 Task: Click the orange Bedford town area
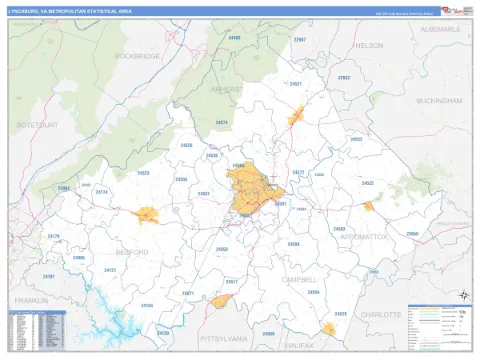(x=146, y=215)
